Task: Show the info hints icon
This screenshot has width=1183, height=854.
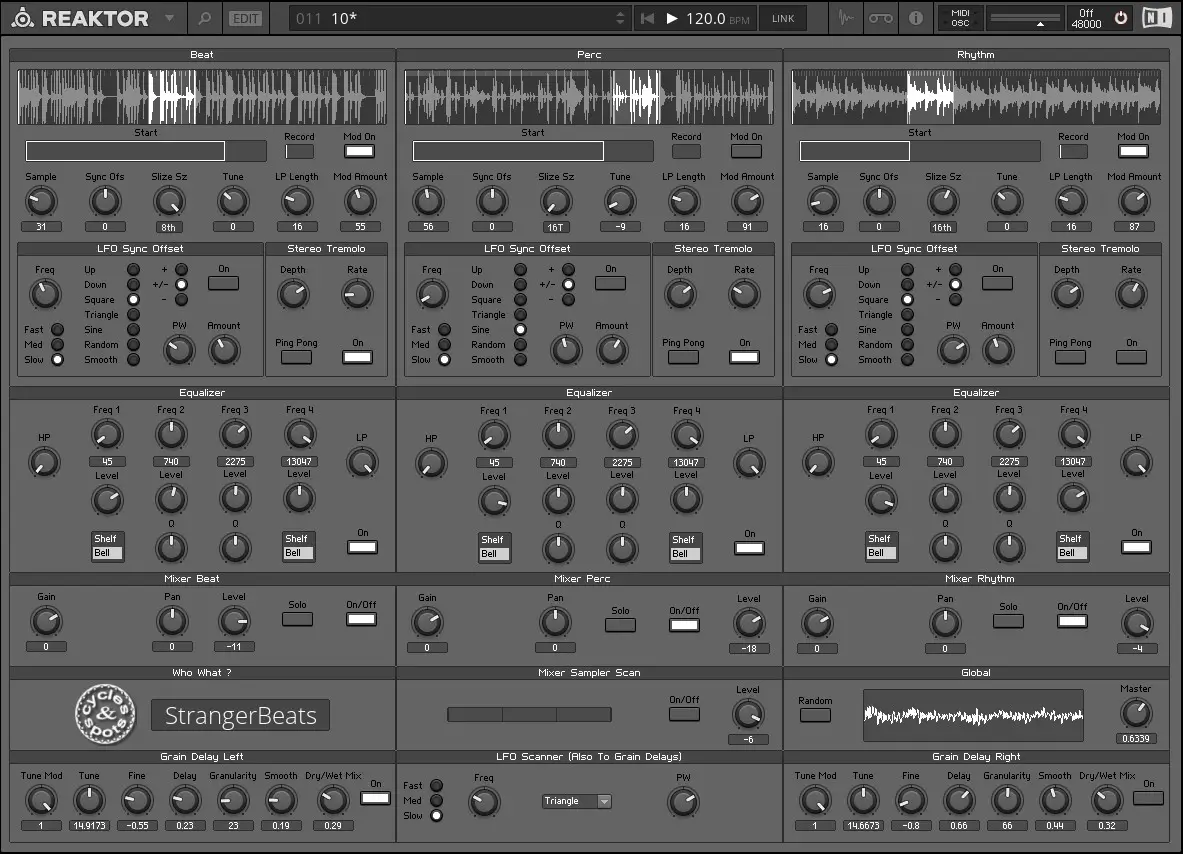Action: tap(915, 18)
